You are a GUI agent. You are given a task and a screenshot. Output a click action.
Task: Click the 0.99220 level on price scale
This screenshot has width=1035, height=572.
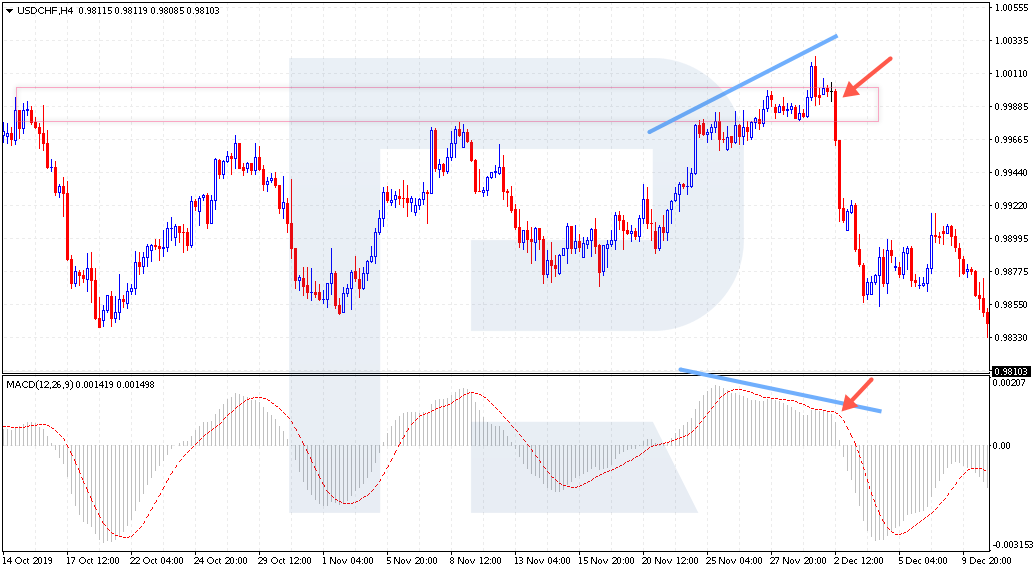point(1011,206)
